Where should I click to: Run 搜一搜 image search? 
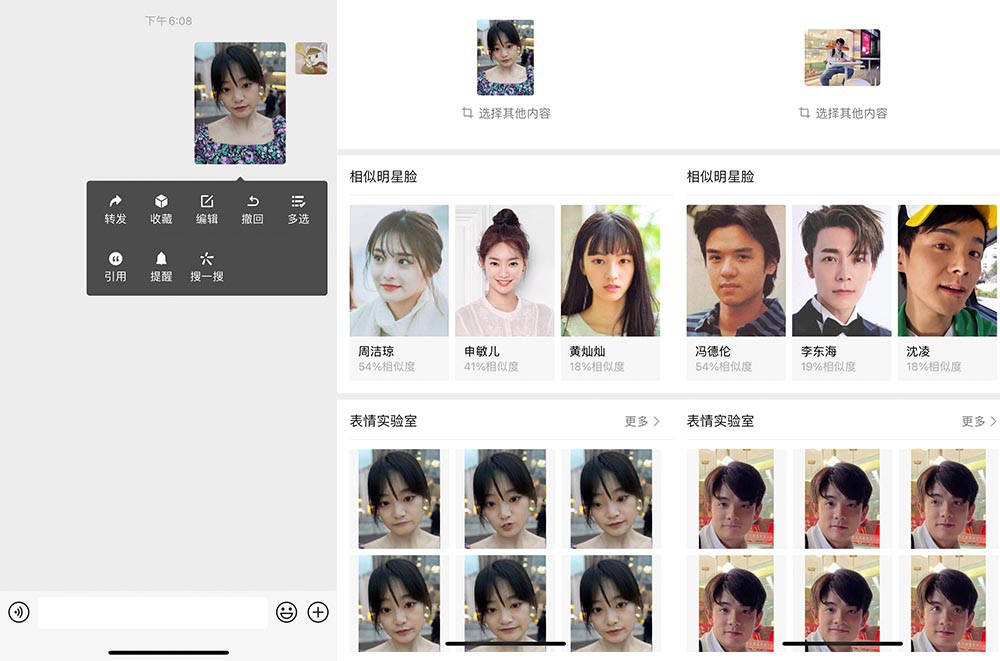(206, 264)
